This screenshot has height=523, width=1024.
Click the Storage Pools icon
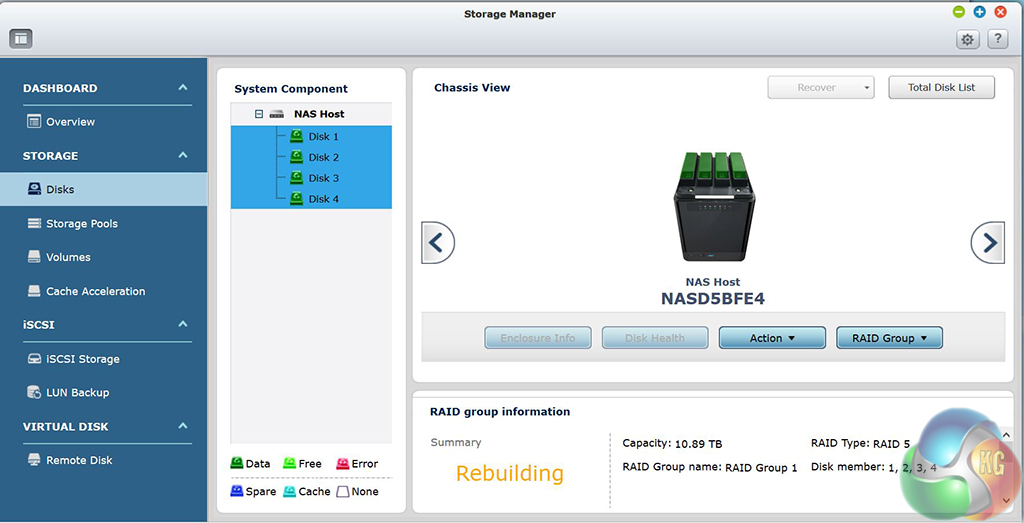coord(34,223)
